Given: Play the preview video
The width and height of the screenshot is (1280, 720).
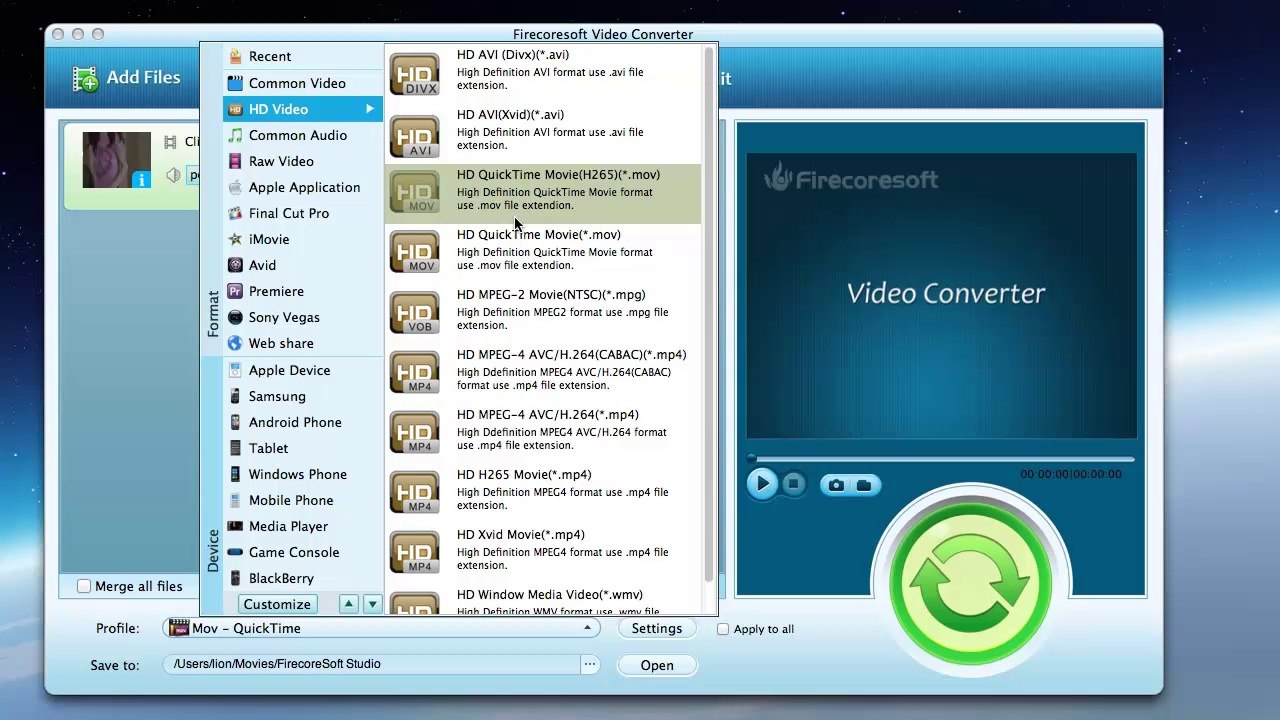Looking at the screenshot, I should point(761,484).
